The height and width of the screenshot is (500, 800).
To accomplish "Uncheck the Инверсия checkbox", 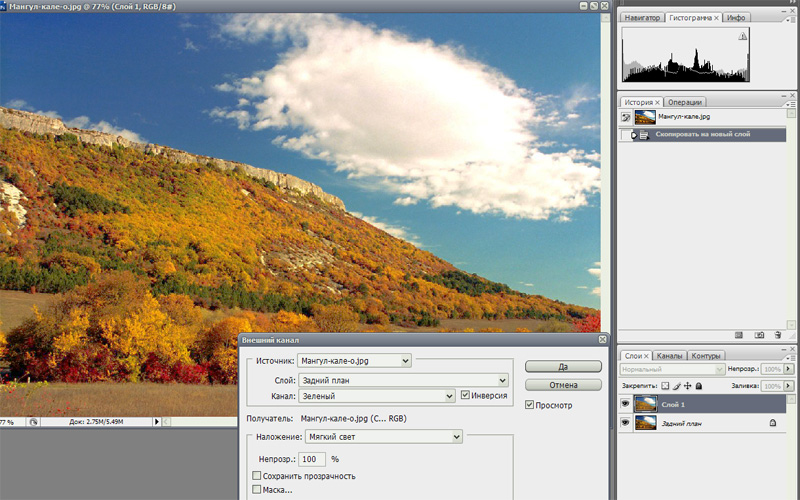I will (465, 396).
